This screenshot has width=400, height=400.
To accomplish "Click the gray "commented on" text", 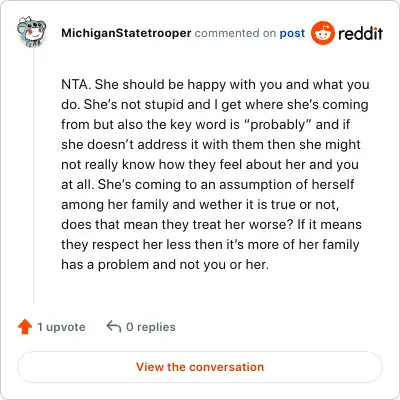I will (235, 33).
